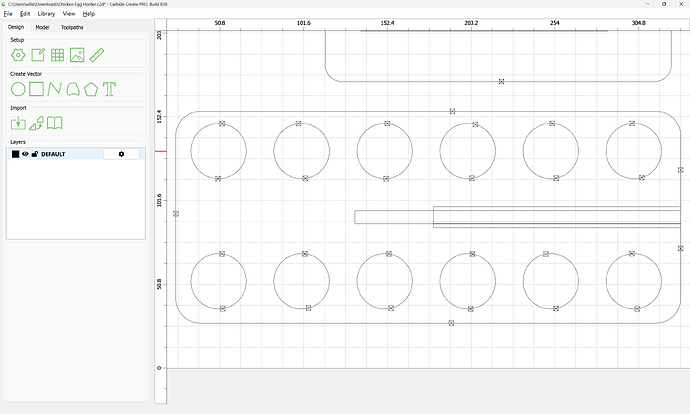The height and width of the screenshot is (414, 690).
Task: Open the View menu
Action: [x=68, y=14]
